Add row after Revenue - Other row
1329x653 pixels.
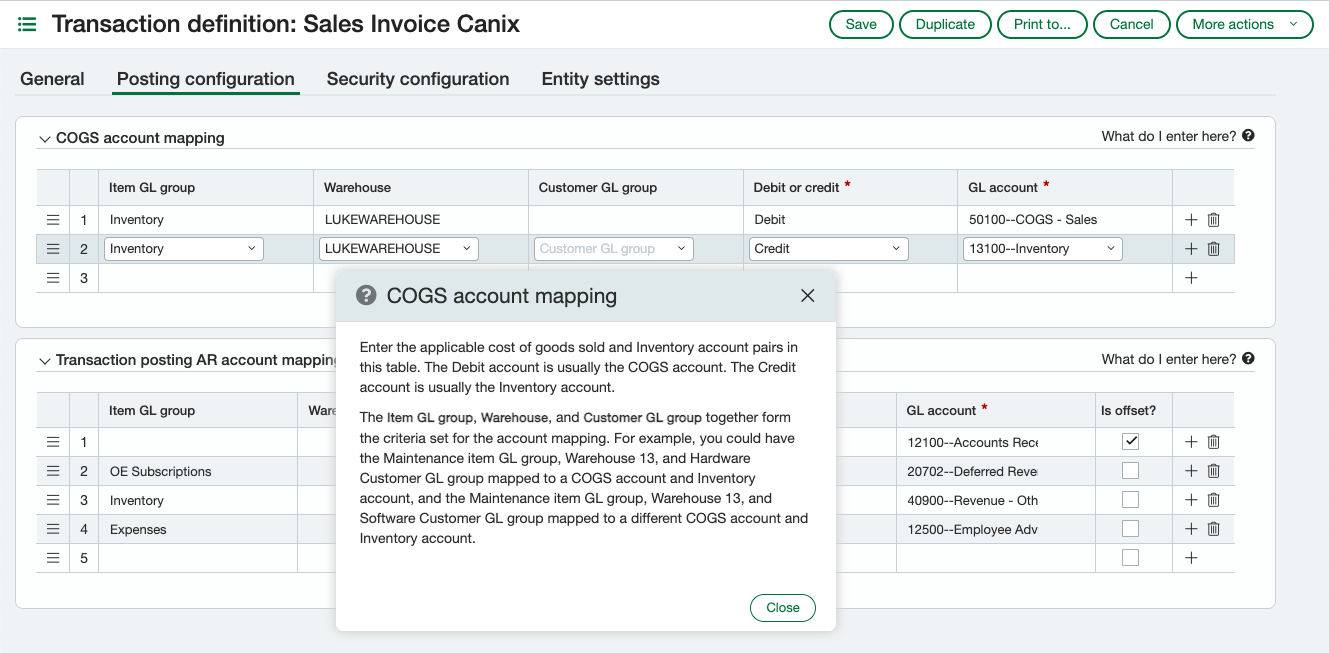(1191, 500)
